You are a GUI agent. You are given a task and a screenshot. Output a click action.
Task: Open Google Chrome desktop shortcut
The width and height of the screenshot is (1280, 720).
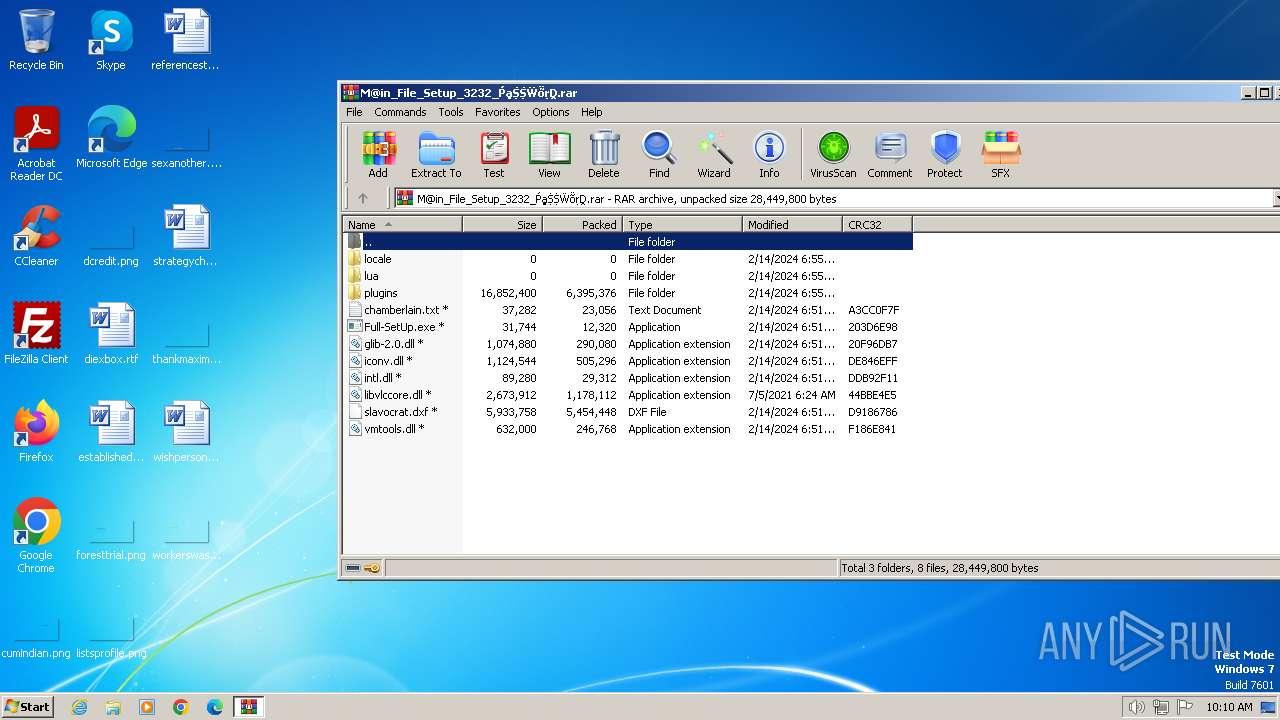point(36,536)
